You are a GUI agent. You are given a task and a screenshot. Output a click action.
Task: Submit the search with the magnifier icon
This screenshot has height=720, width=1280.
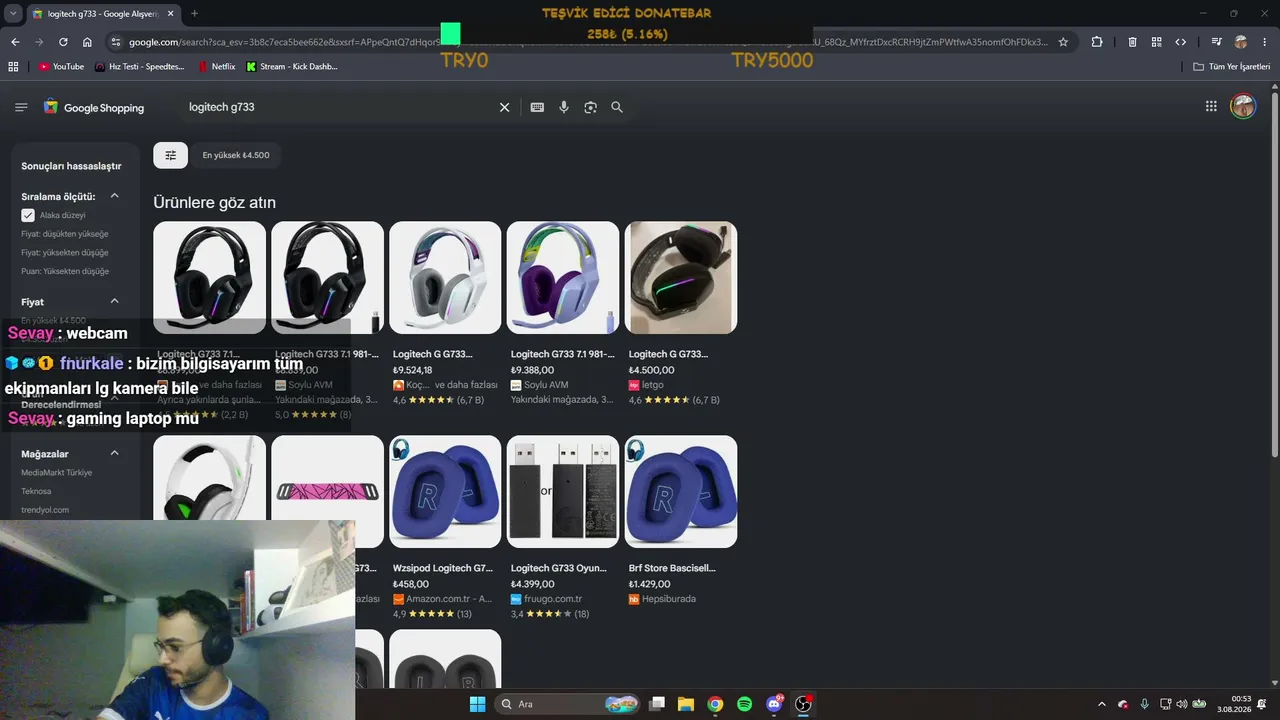coord(617,107)
